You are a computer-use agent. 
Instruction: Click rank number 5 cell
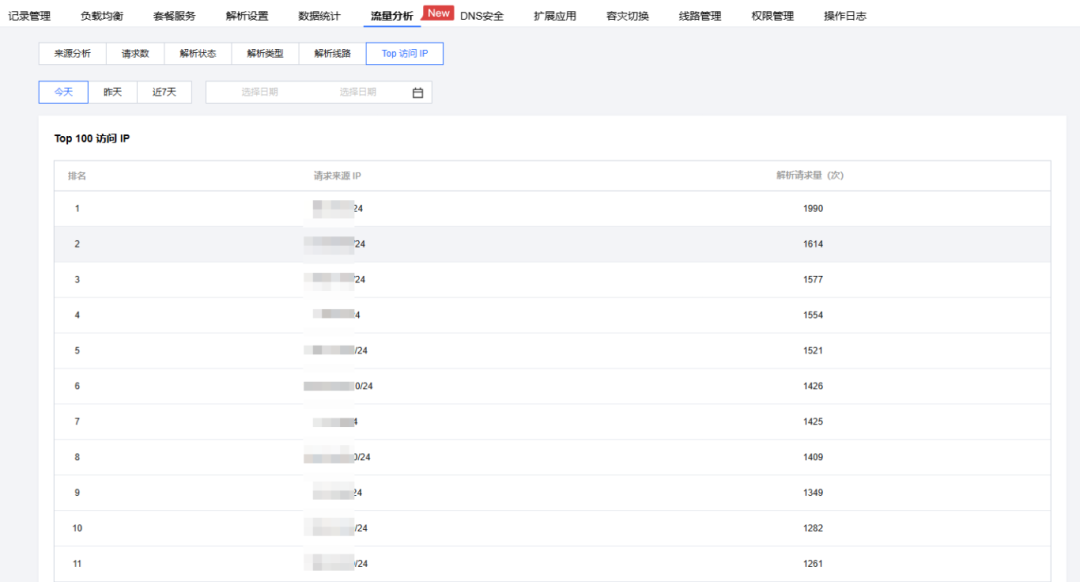tap(77, 351)
